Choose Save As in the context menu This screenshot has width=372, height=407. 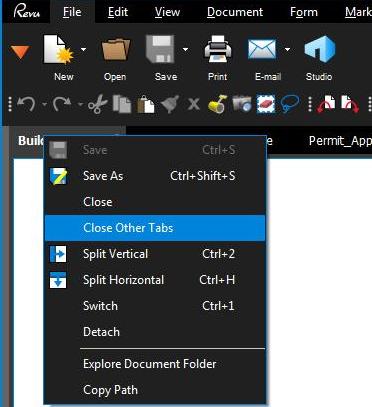[155, 176]
